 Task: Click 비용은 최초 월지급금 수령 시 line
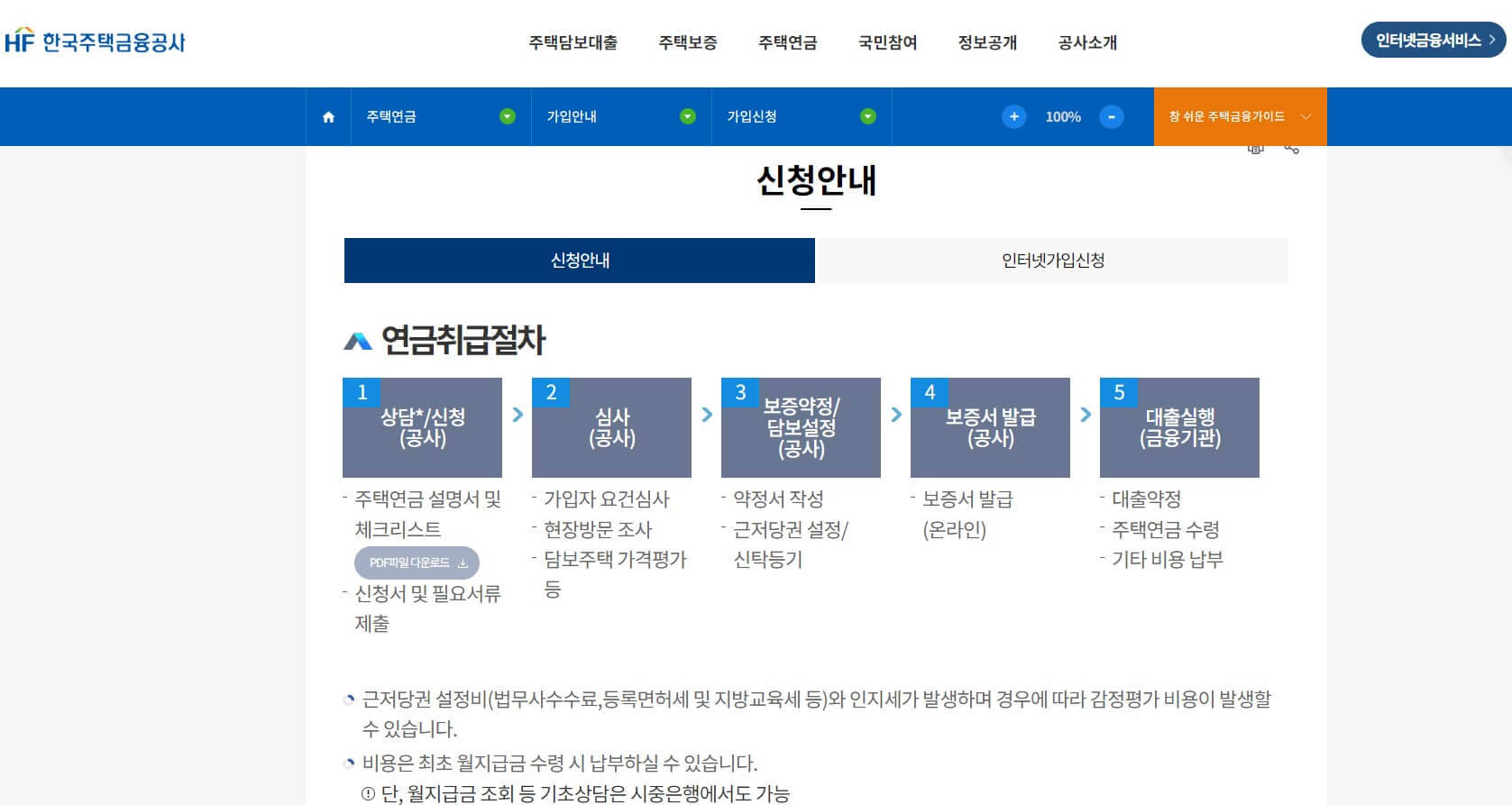(560, 764)
